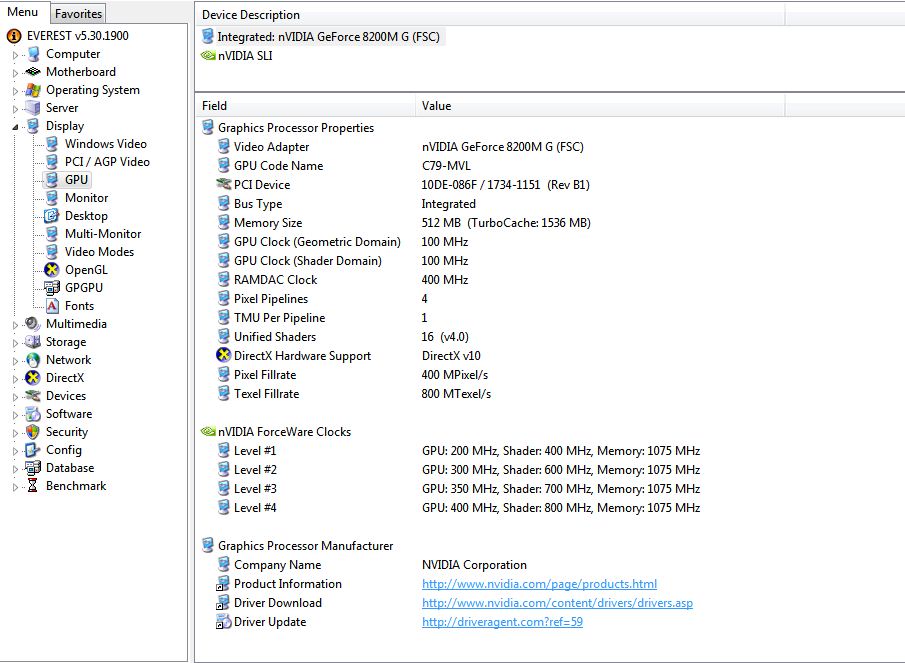The image size is (905, 663).
Task: Click the Server tower icon
Action: click(x=33, y=108)
